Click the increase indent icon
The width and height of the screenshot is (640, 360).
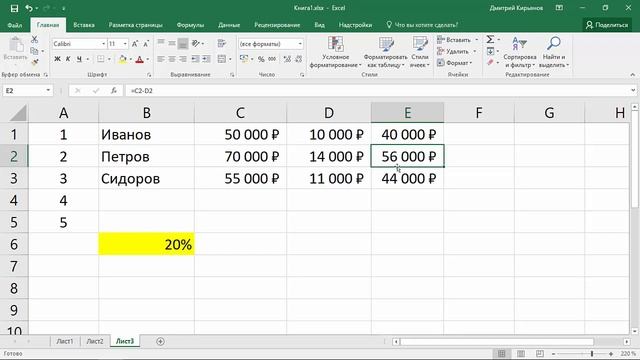pyautogui.click(x=207, y=59)
